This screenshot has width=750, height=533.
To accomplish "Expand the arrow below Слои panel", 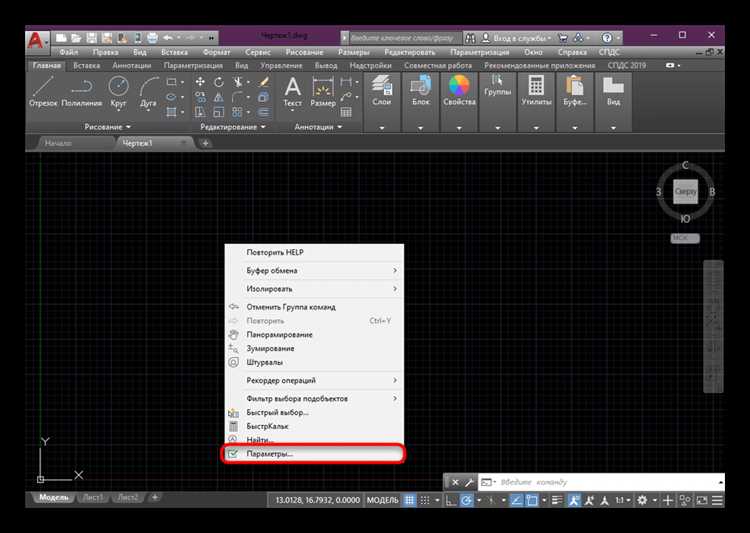I will (382, 128).
